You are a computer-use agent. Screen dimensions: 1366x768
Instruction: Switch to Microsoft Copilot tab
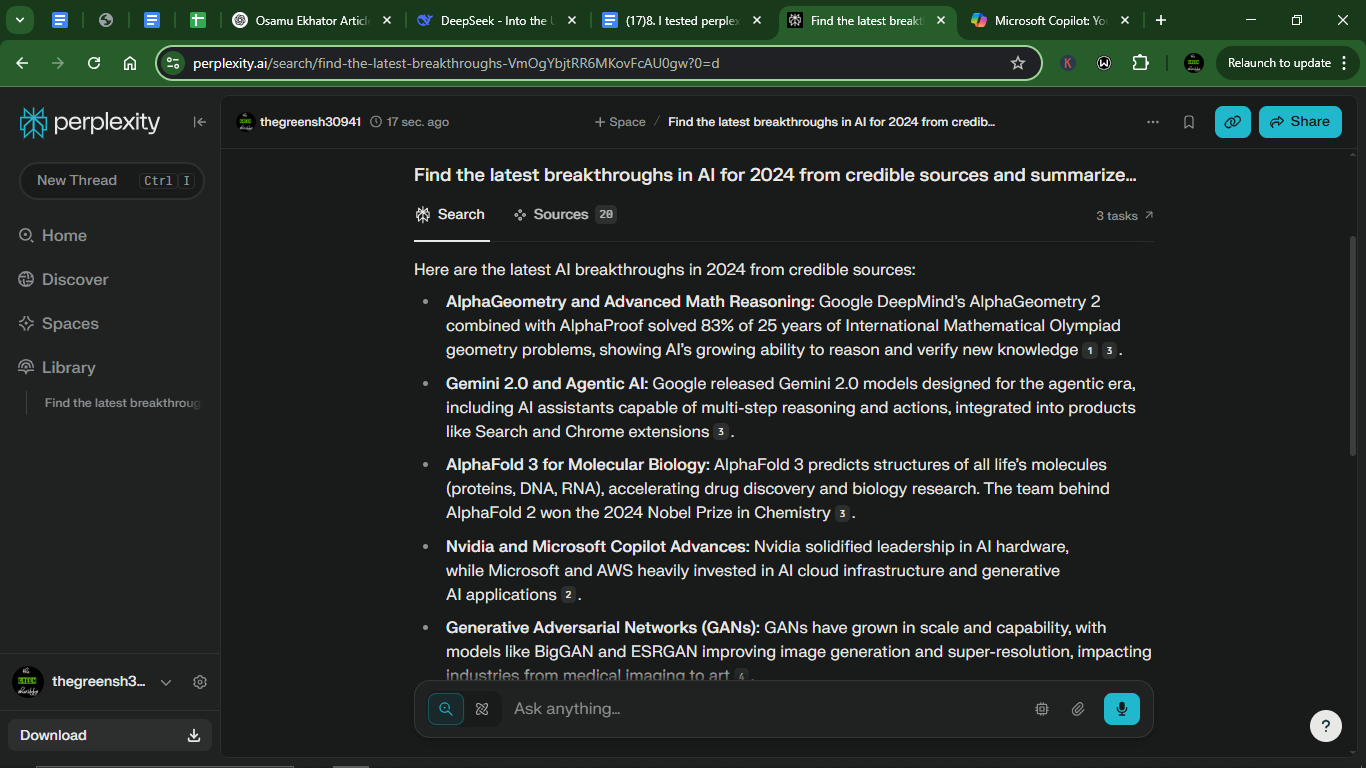point(1050,20)
